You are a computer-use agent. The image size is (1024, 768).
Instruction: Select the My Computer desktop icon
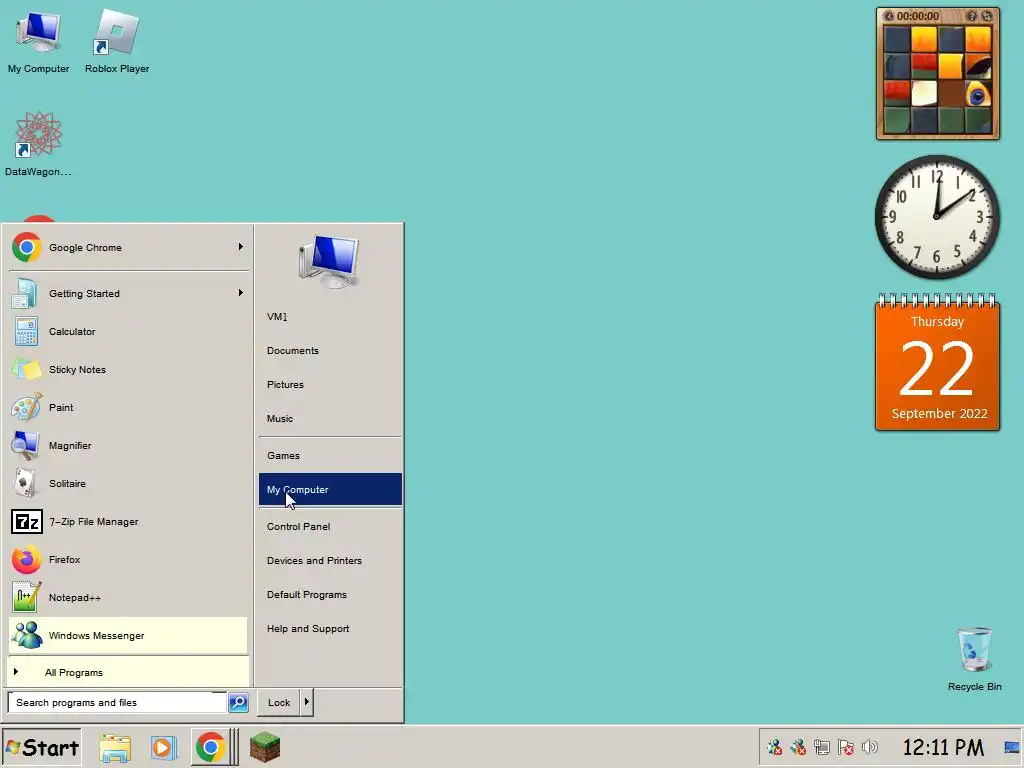[x=38, y=43]
